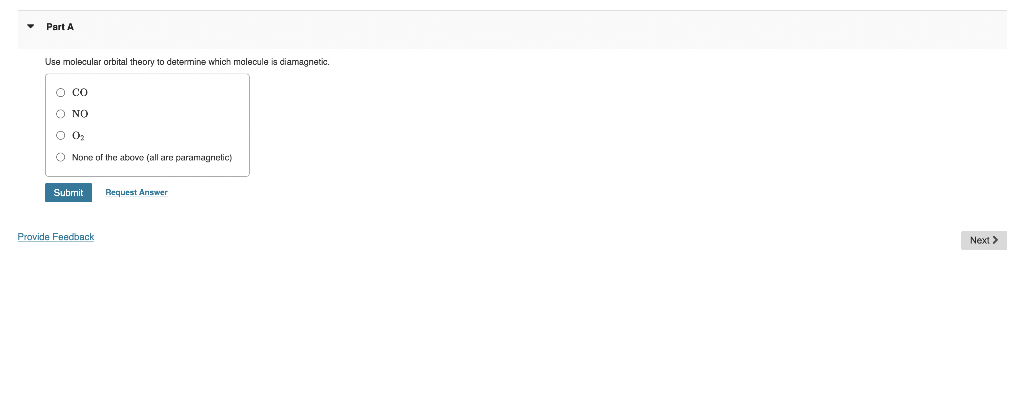Click the empty gray Part A header bar
Viewport: 1024px width, 407px height.
click(522, 29)
